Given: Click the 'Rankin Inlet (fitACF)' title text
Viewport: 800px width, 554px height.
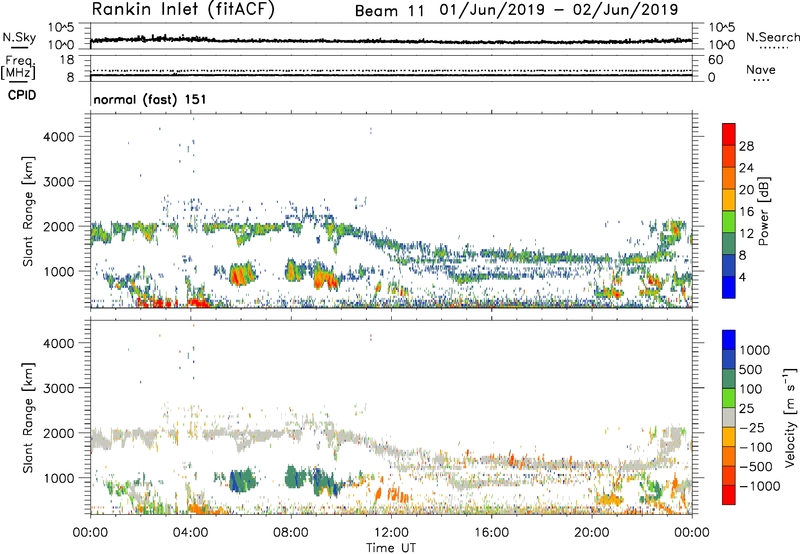Looking at the screenshot, I should coord(183,10).
